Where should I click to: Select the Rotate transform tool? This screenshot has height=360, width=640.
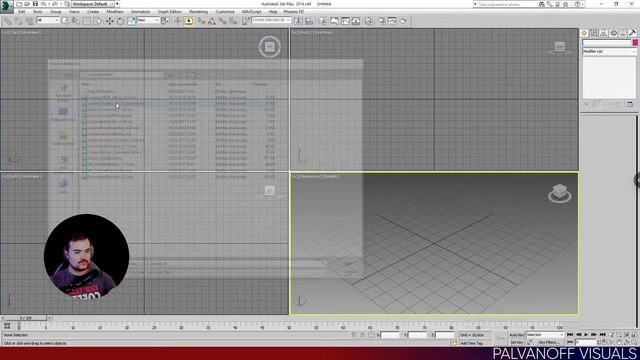(120, 21)
